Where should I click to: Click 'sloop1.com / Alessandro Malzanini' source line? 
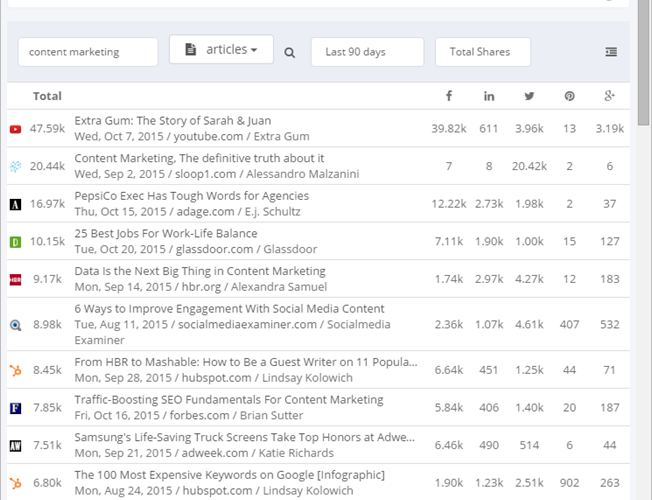(x=267, y=174)
